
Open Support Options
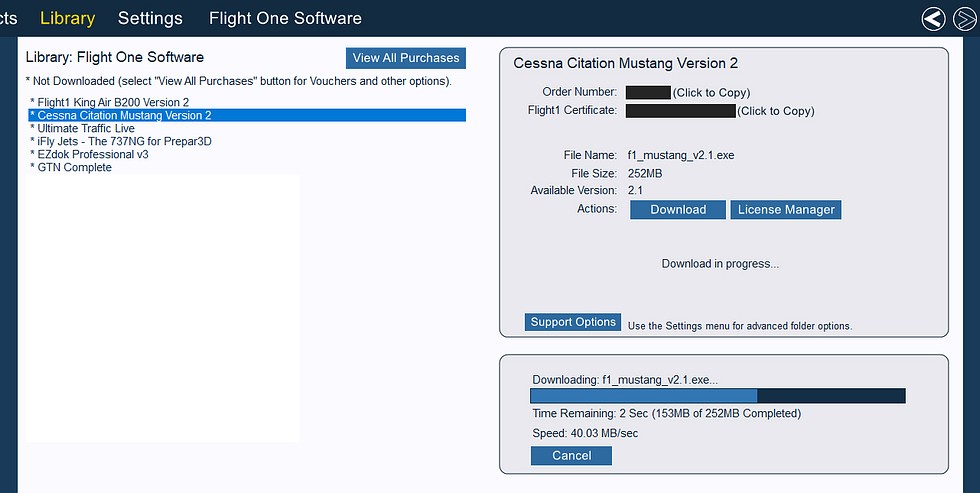coord(573,322)
